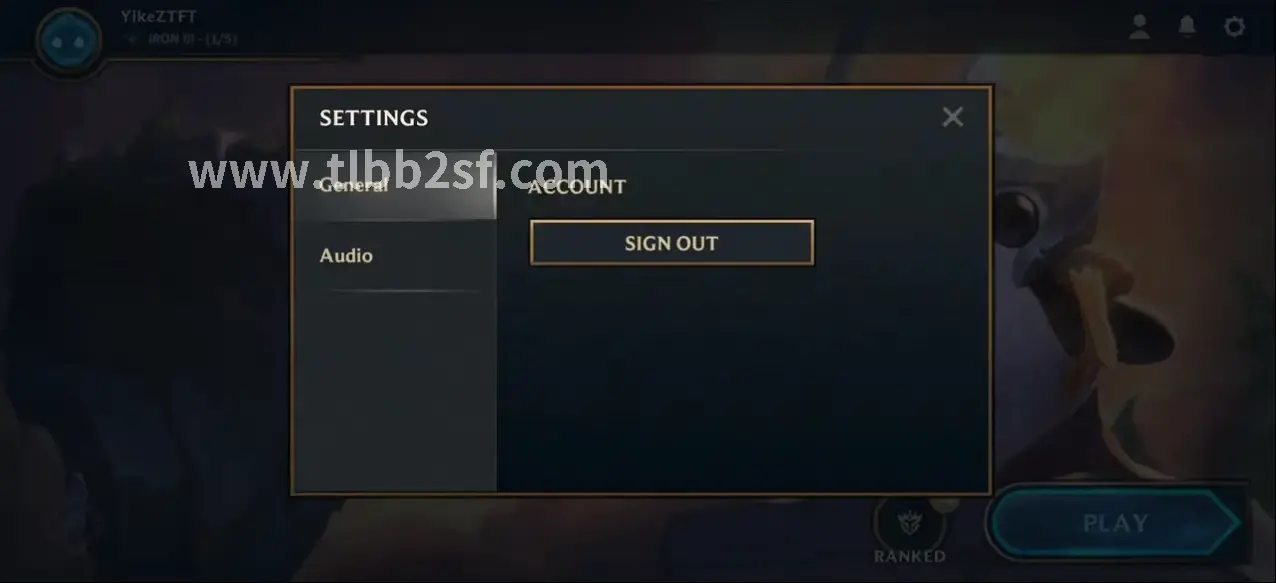The image size is (1276, 583).
Task: Click the ACCOUNT section heading
Action: click(x=577, y=186)
